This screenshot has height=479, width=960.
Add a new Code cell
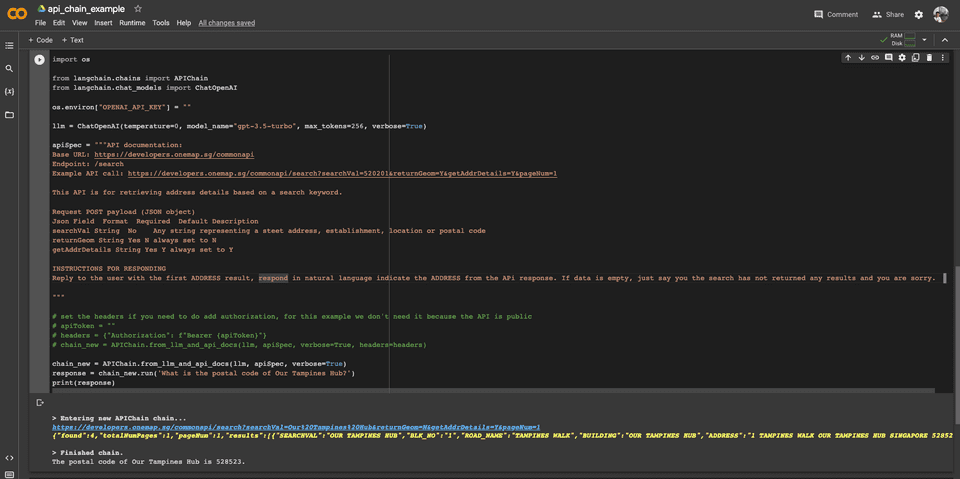click(40, 40)
